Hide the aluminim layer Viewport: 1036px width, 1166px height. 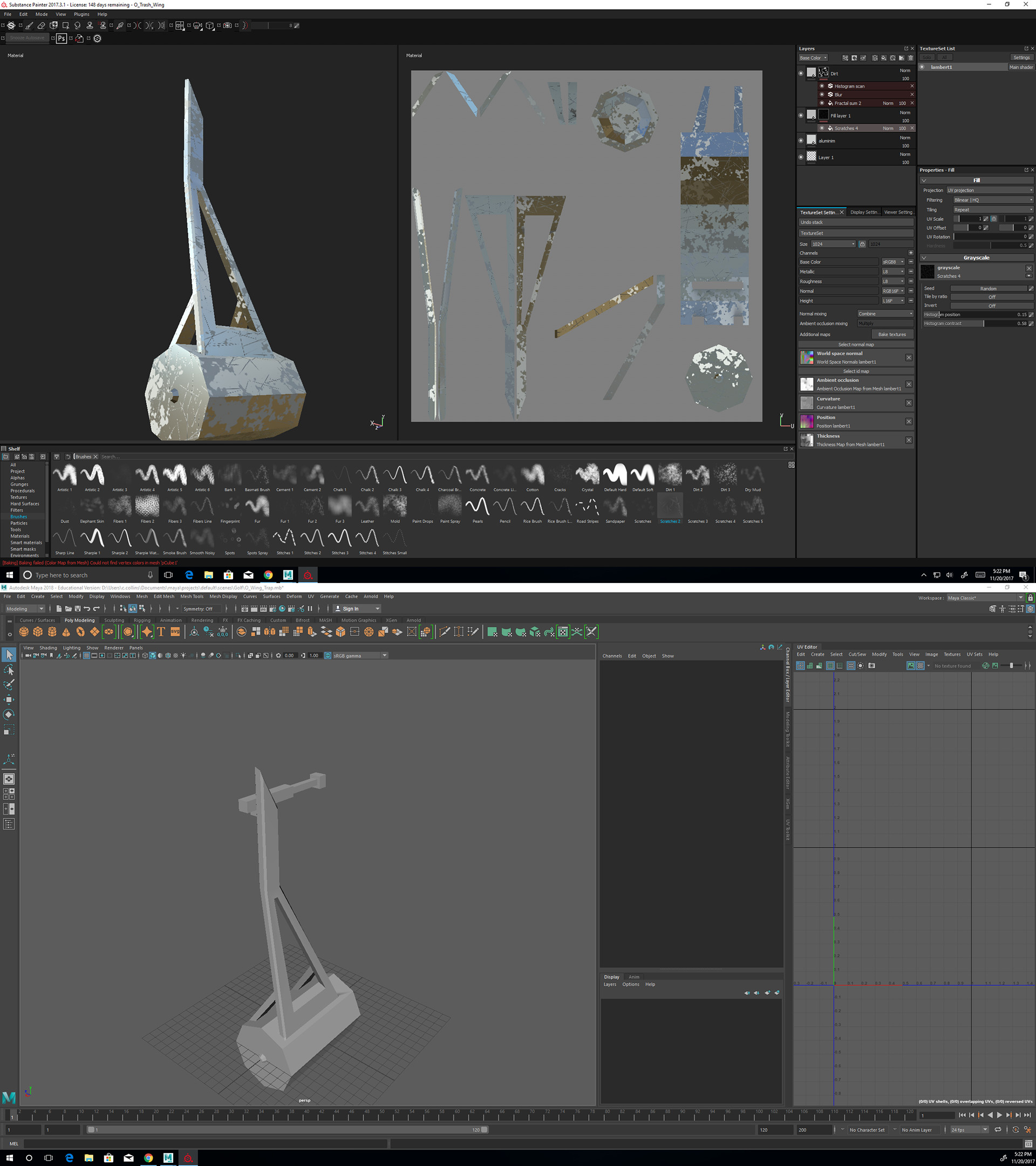click(x=801, y=141)
